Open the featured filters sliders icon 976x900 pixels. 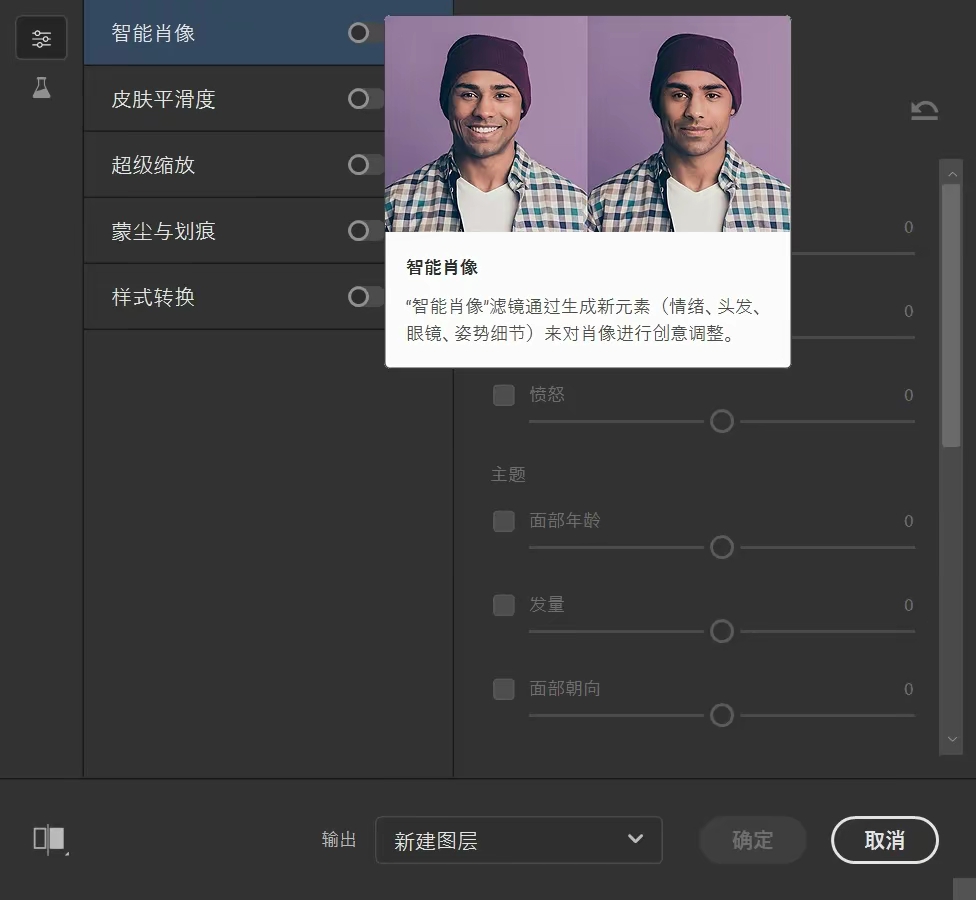pyautogui.click(x=41, y=38)
